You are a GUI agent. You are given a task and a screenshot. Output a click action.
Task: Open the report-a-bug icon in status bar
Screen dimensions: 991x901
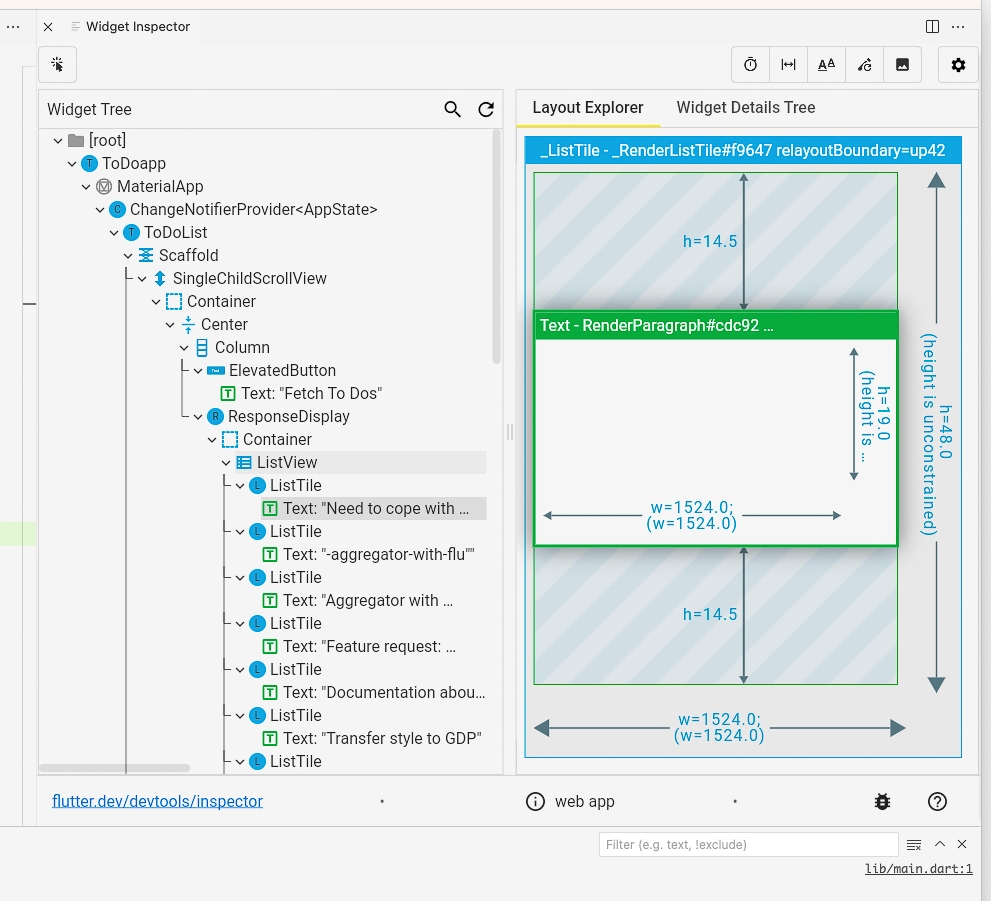(x=881, y=801)
